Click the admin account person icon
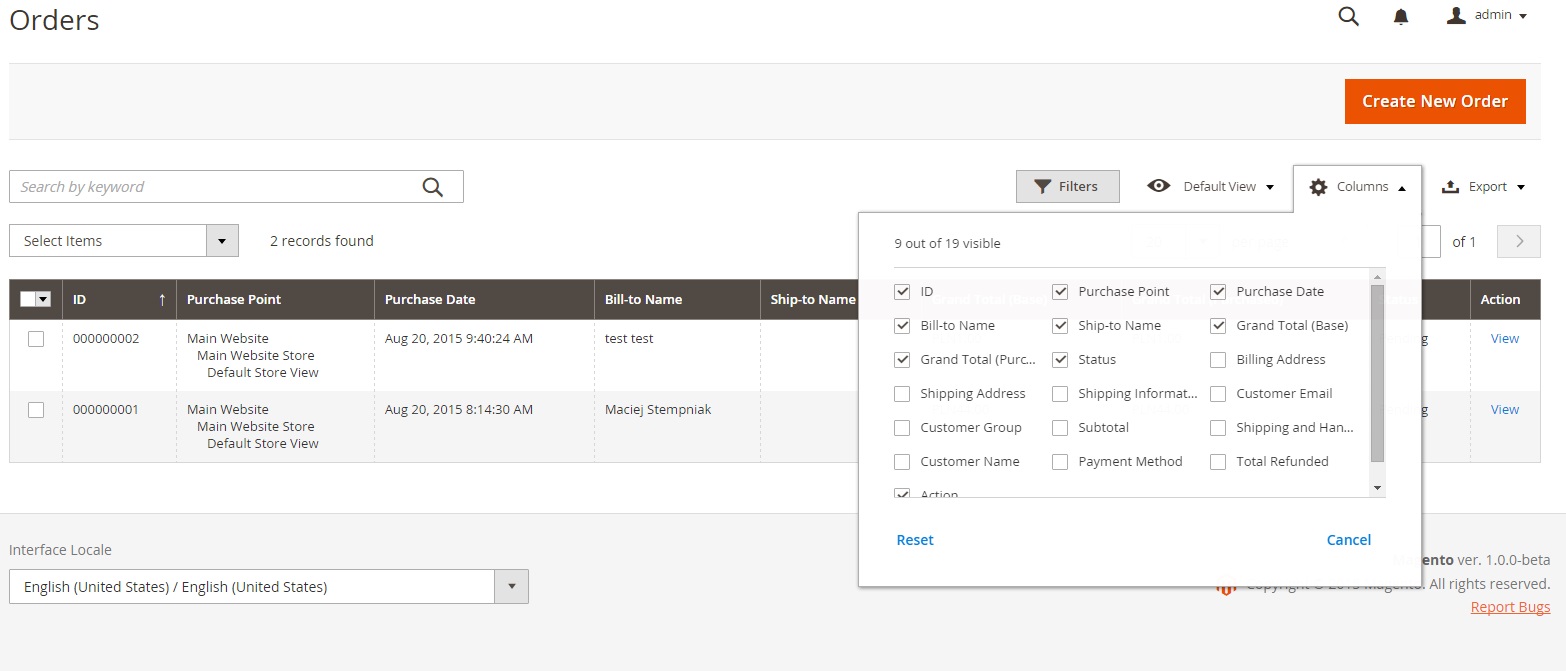The image size is (1566, 671). pos(1456,14)
